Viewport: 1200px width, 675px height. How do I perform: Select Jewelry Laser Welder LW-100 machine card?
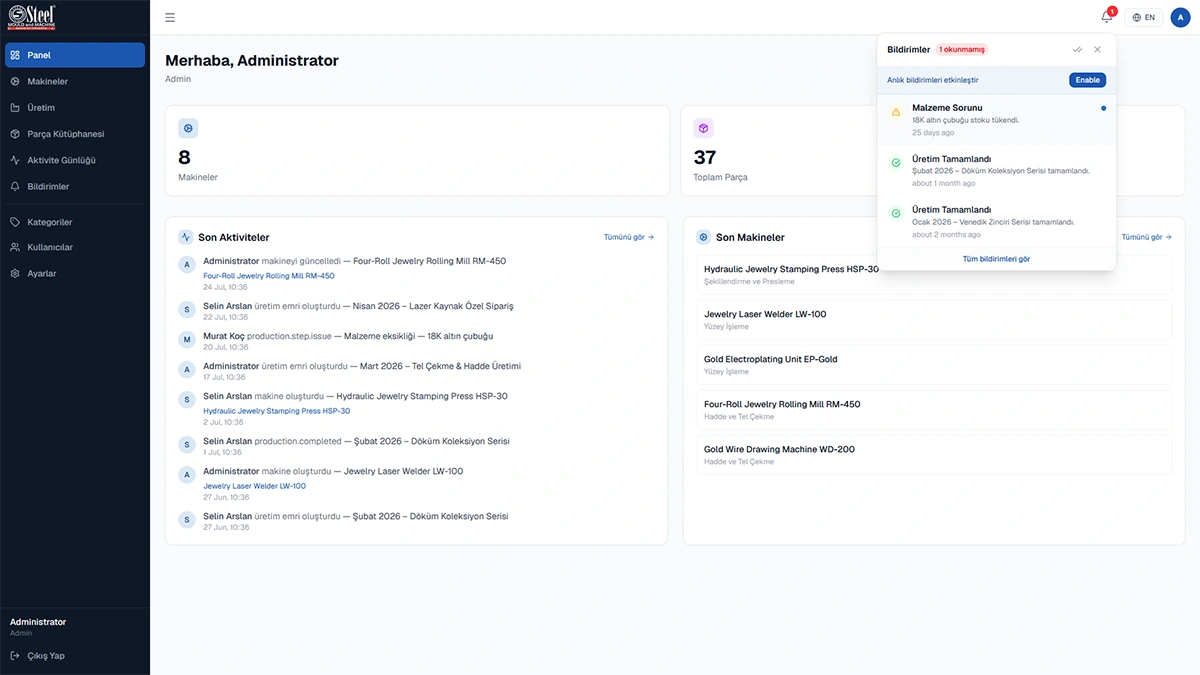(933, 320)
